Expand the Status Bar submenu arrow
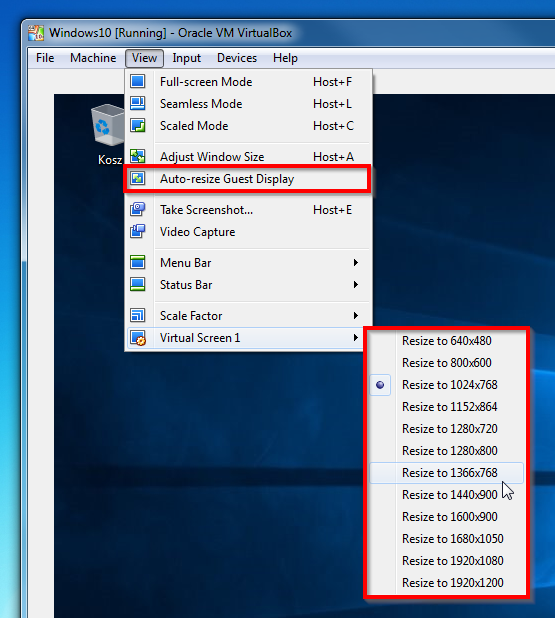This screenshot has height=618, width=555. pyautogui.click(x=356, y=285)
